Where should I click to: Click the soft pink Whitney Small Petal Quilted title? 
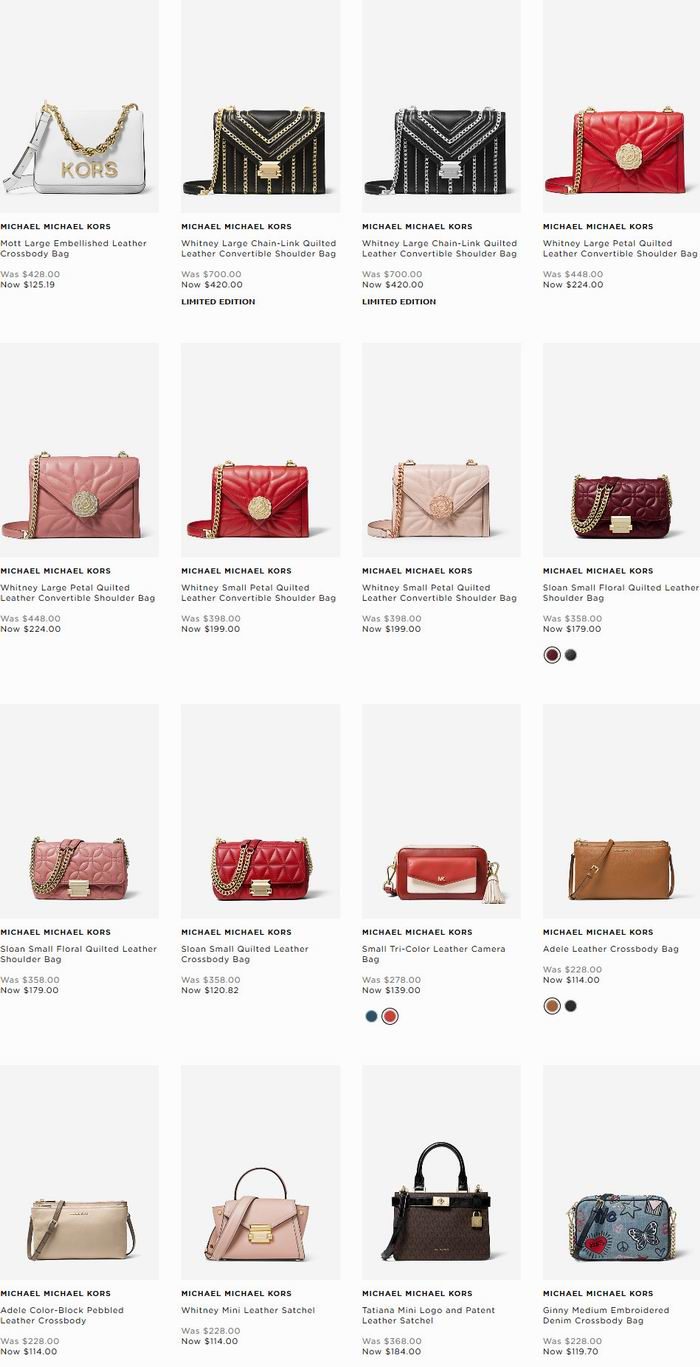pyautogui.click(x=440, y=593)
